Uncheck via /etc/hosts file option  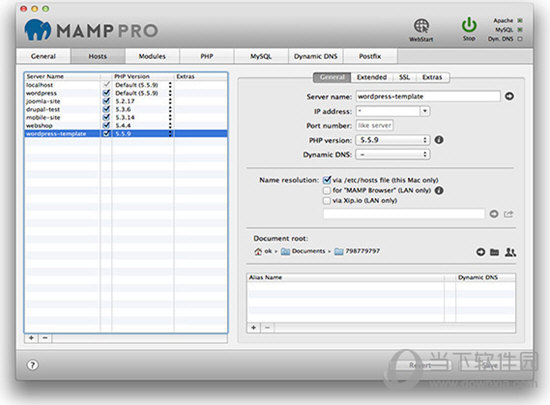(x=327, y=180)
